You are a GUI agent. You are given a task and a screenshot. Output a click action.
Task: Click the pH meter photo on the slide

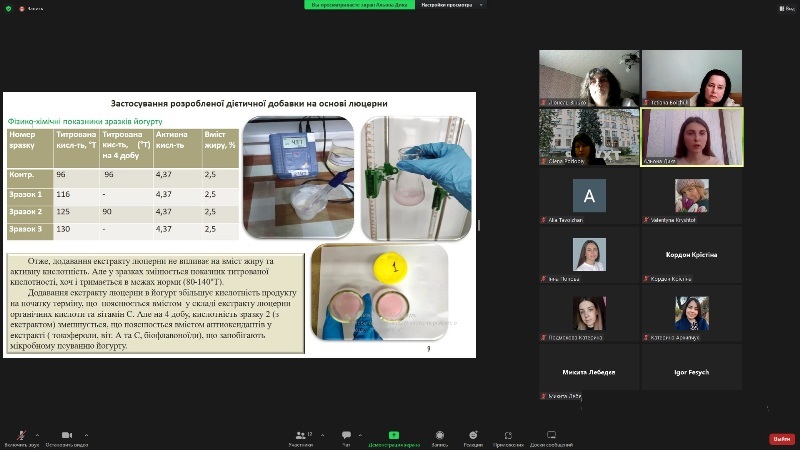[x=298, y=178]
